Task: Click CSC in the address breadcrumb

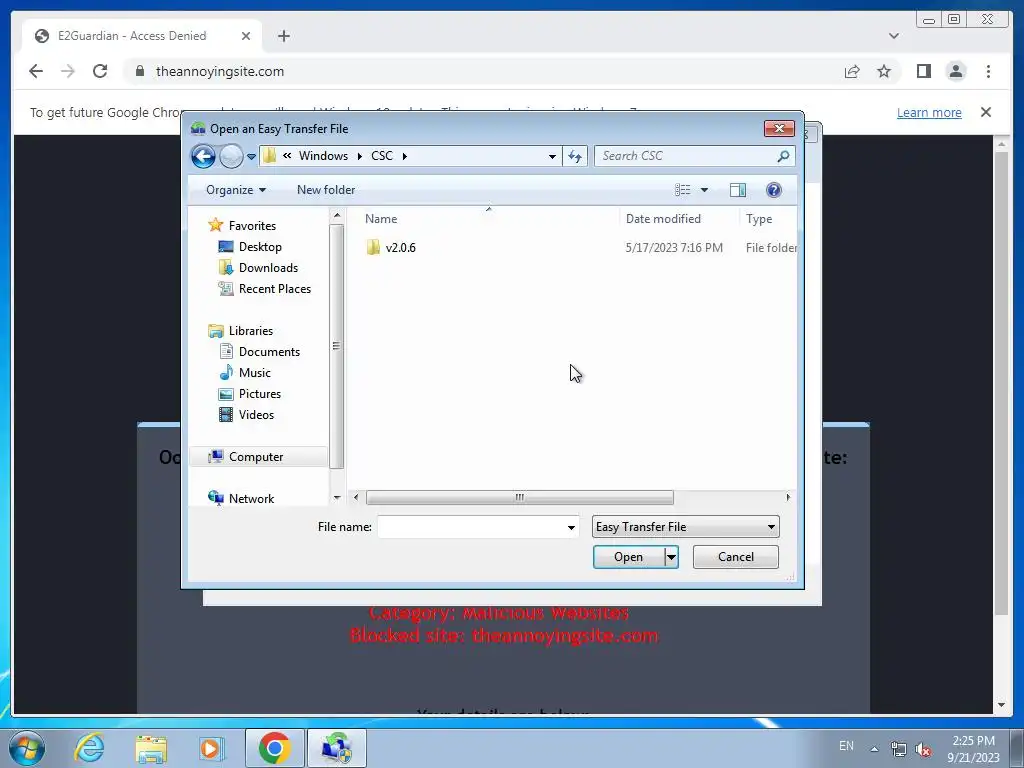Action: click(x=382, y=156)
